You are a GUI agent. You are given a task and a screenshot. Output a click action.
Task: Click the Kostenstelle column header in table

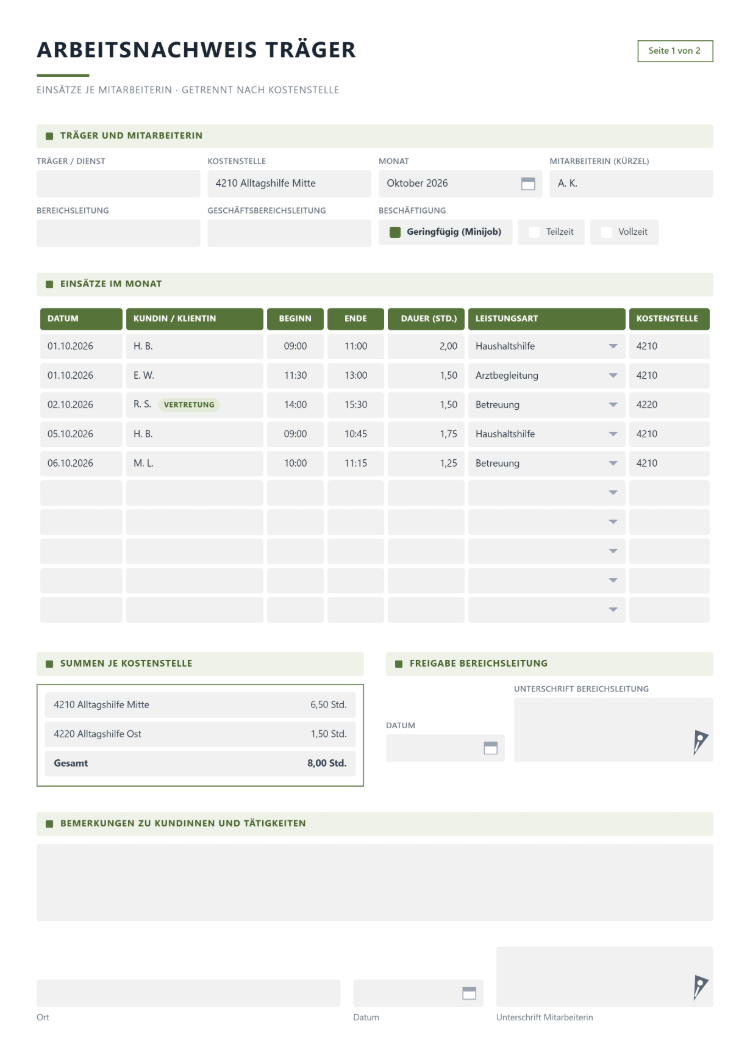(670, 319)
